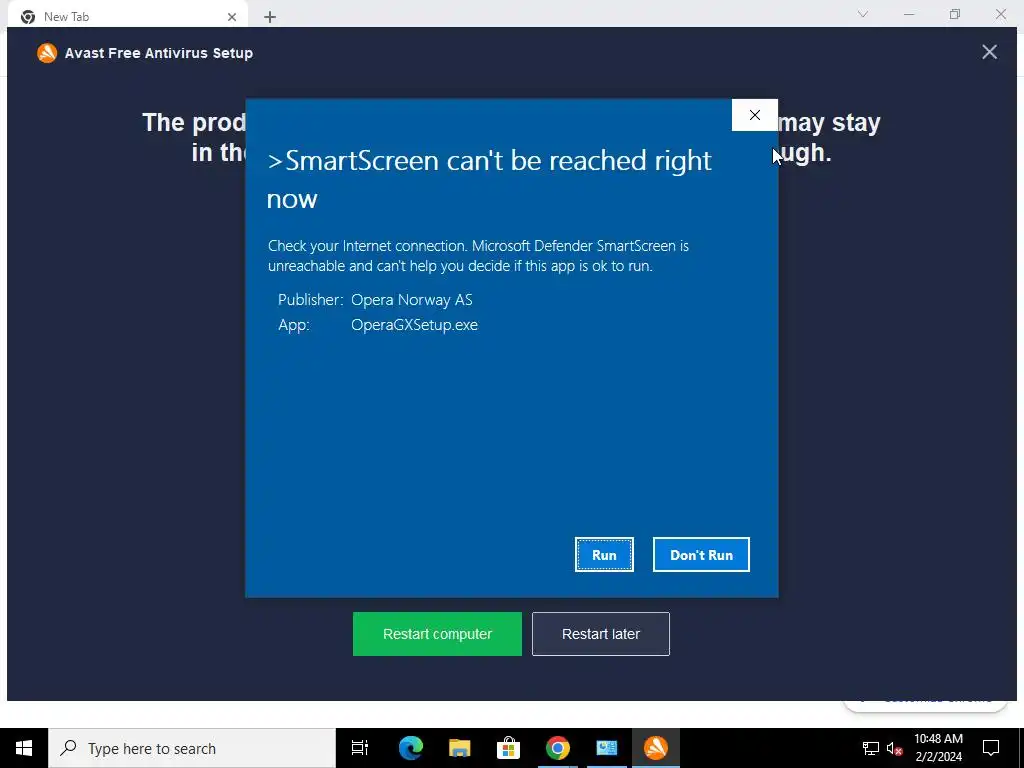1024x768 pixels.
Task: Switch to the Avast installer taskbar icon
Action: [656, 748]
